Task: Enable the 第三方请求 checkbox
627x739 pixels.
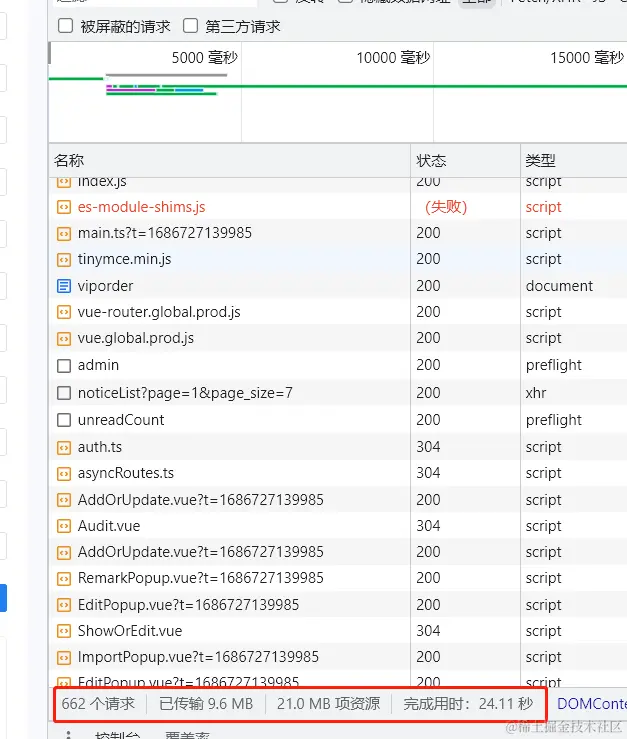Action: (x=190, y=26)
